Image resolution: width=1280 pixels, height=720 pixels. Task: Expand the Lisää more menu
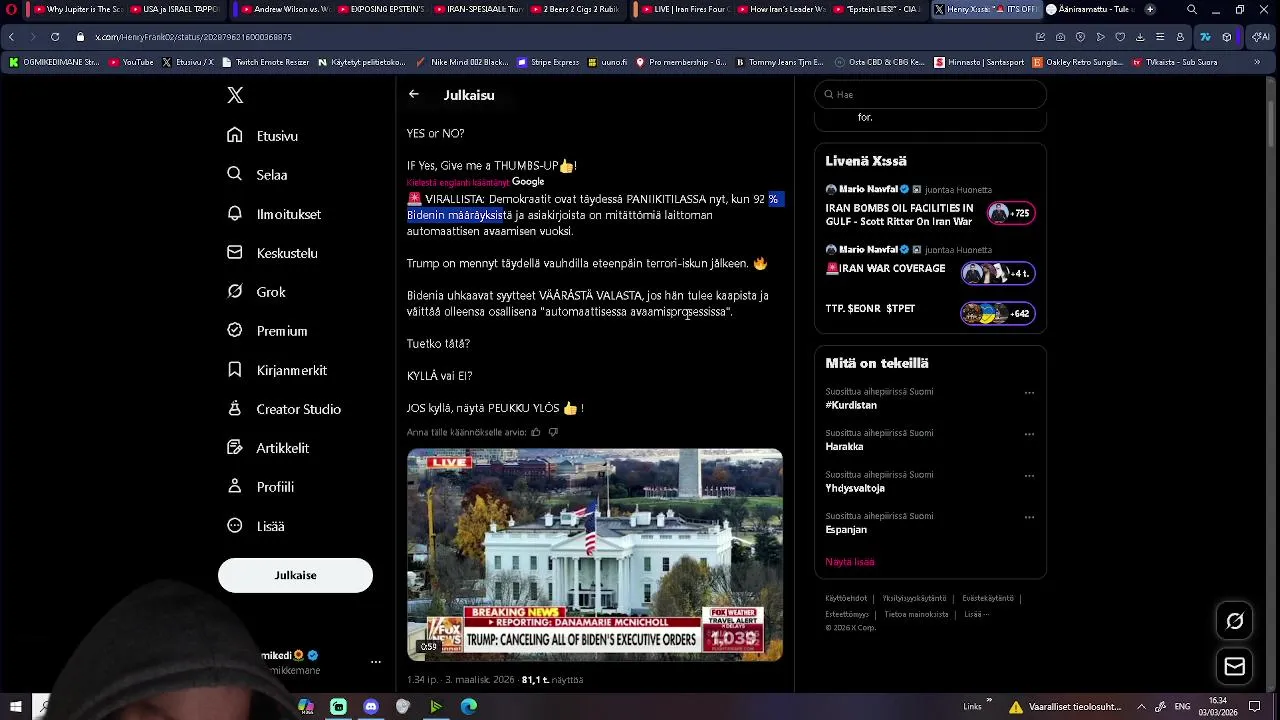click(256, 526)
